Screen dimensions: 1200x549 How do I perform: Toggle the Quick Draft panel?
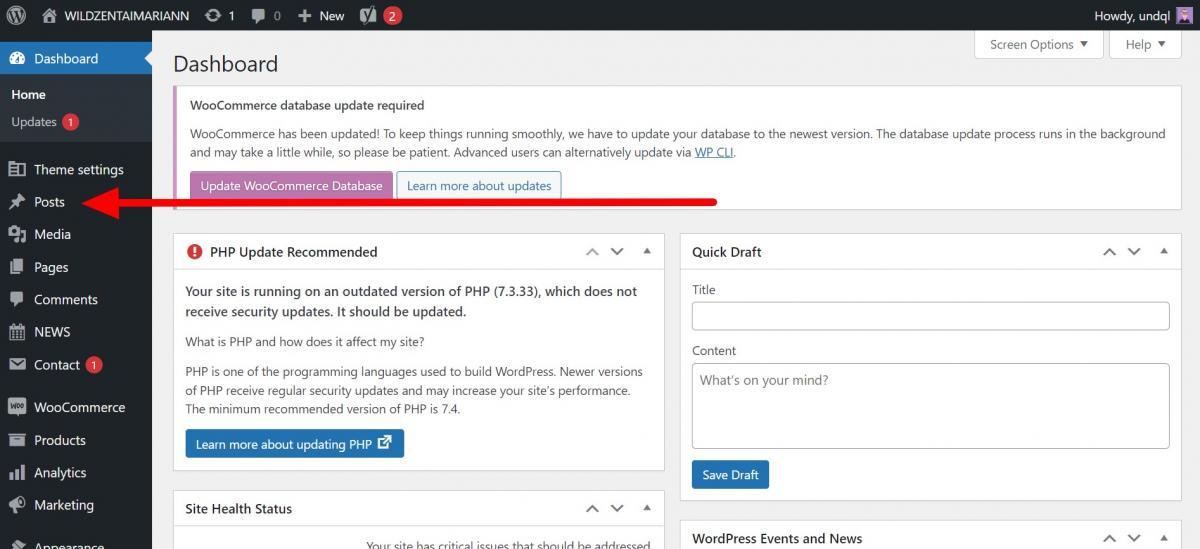coord(1164,252)
